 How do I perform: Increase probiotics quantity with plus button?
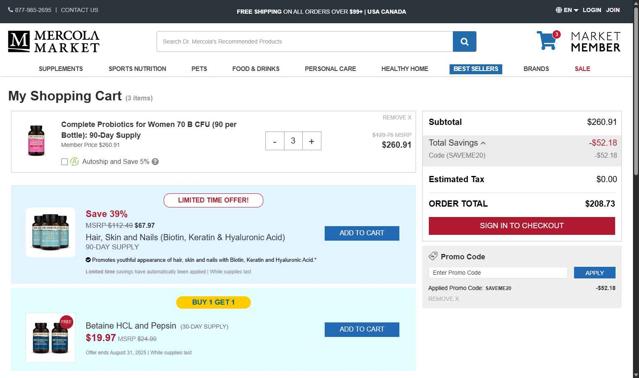coord(312,141)
